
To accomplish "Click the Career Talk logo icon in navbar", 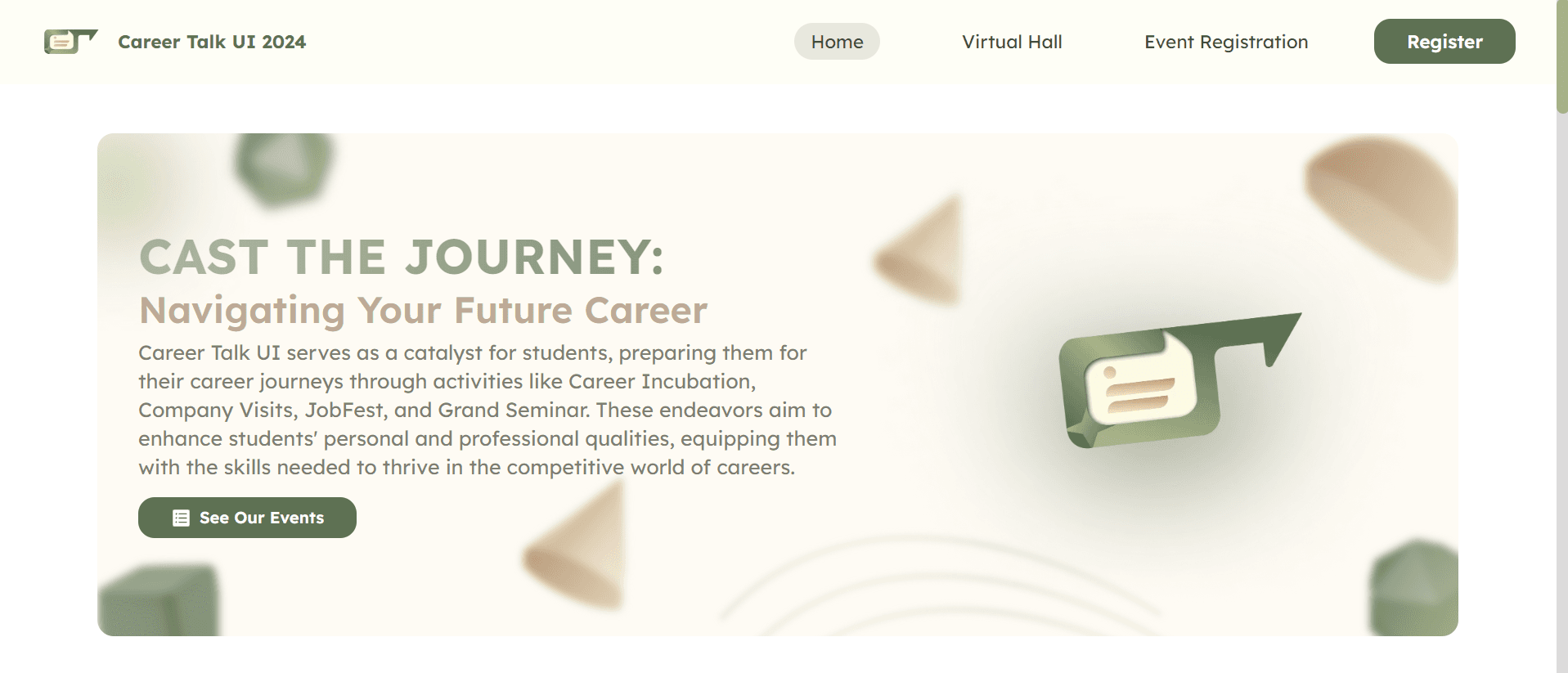I will pyautogui.click(x=70, y=41).
